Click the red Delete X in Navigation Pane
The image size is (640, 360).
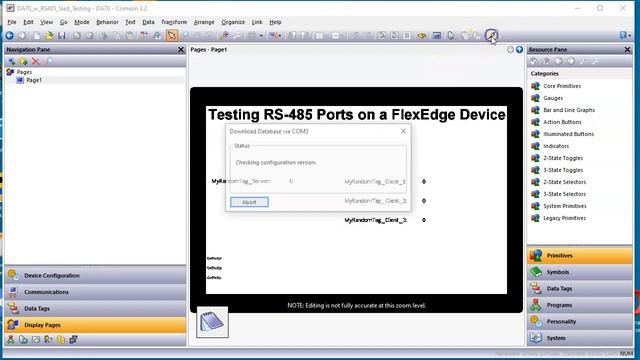pyautogui.click(x=36, y=61)
